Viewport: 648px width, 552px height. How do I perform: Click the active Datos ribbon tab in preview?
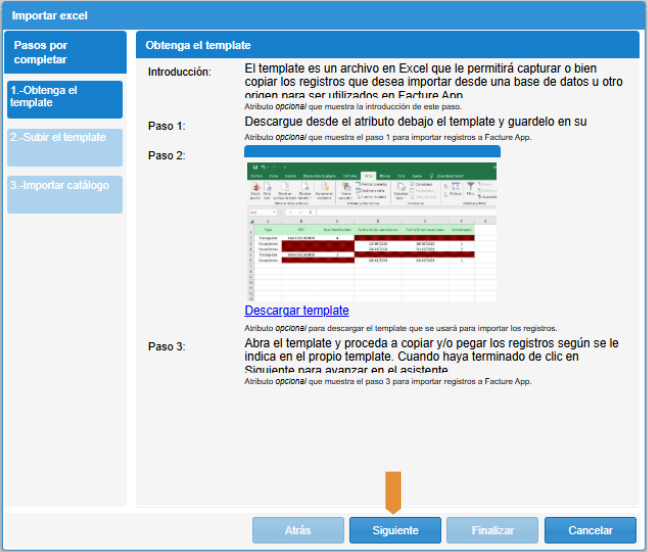369,174
